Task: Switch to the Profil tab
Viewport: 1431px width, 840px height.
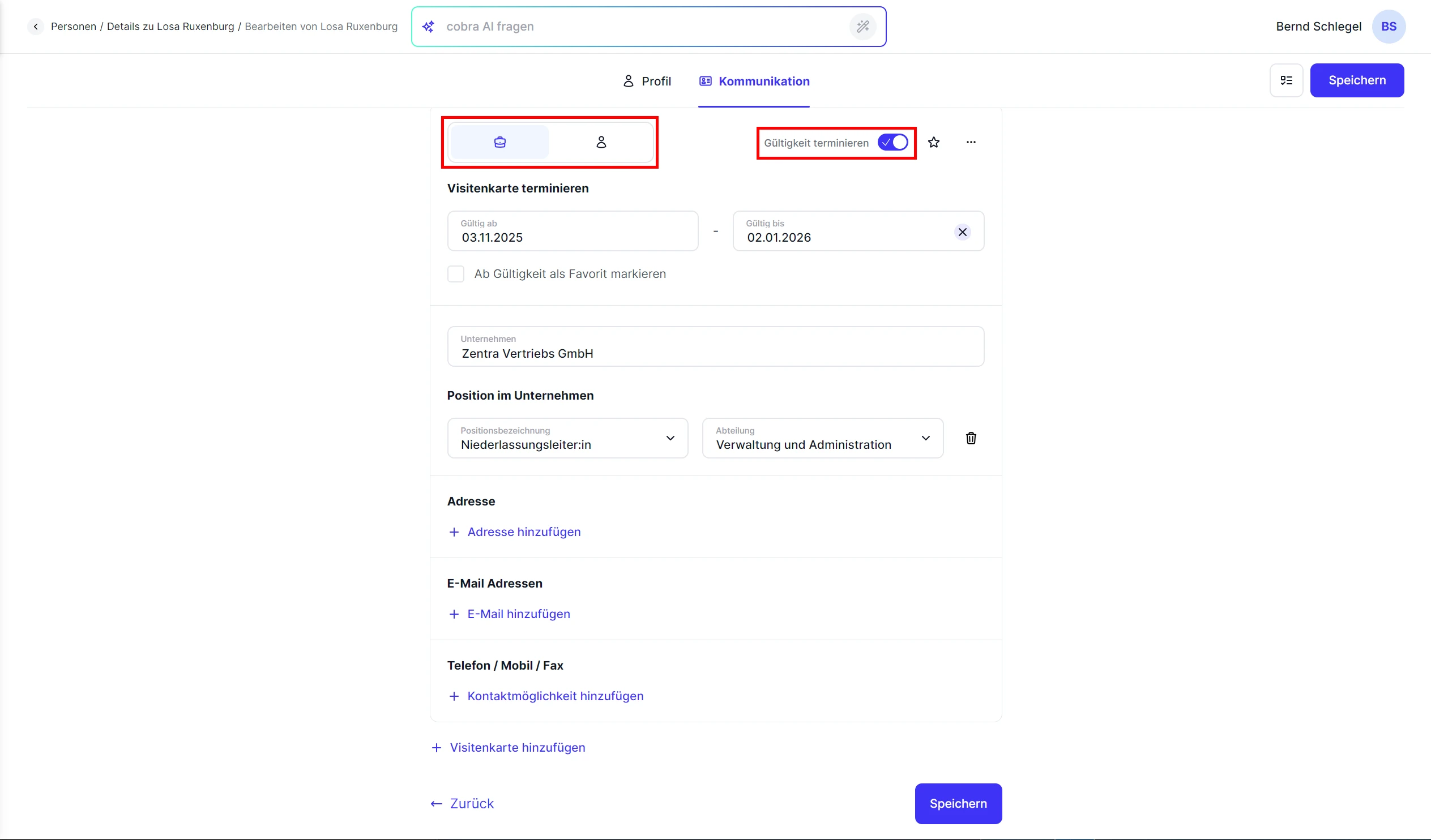Action: (647, 81)
